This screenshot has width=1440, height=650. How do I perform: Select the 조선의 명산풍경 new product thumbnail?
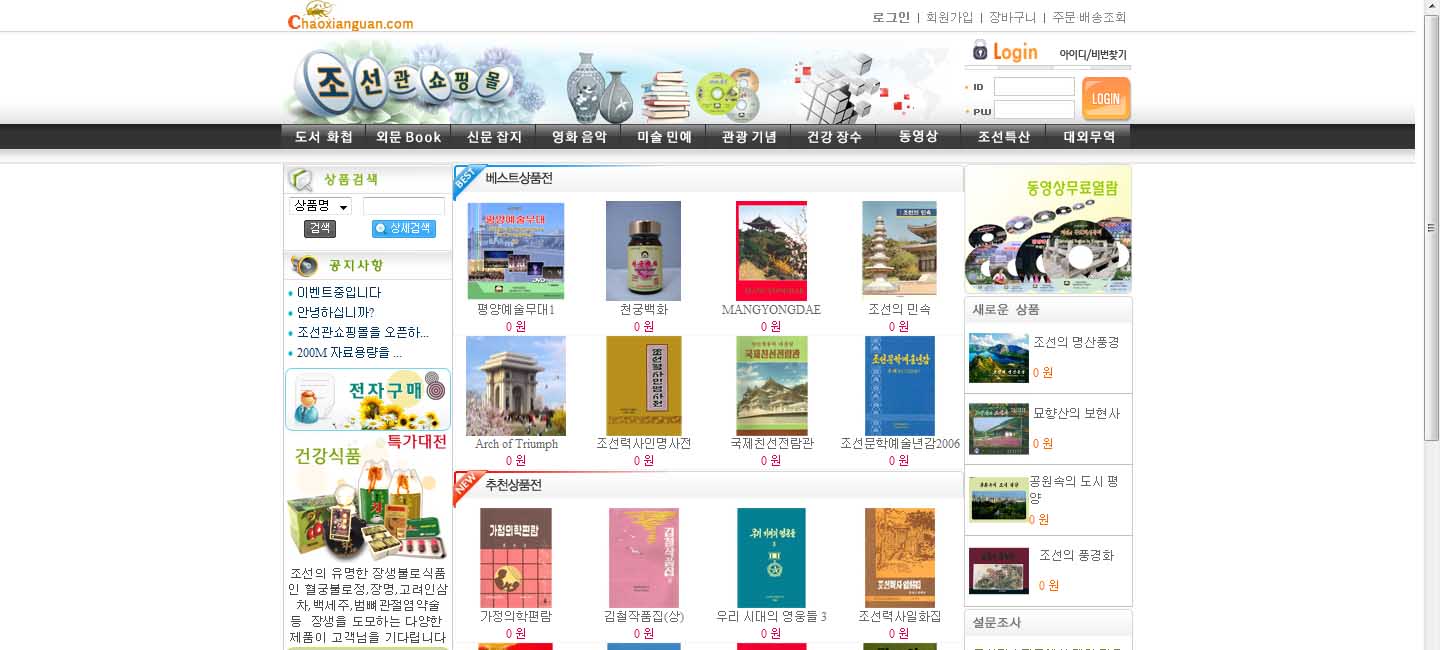998,358
